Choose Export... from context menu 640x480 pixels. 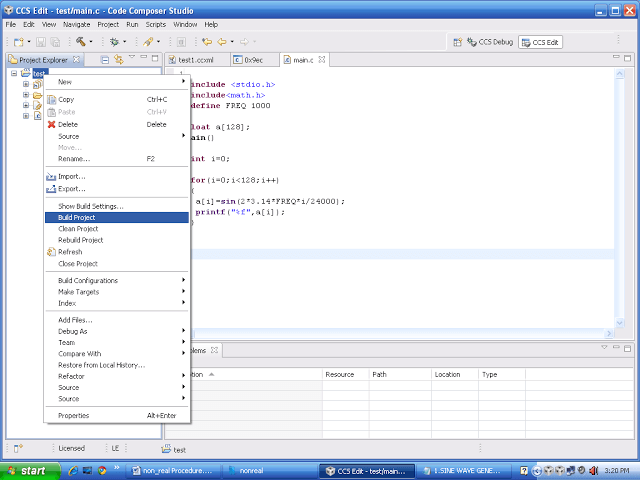point(117,189)
